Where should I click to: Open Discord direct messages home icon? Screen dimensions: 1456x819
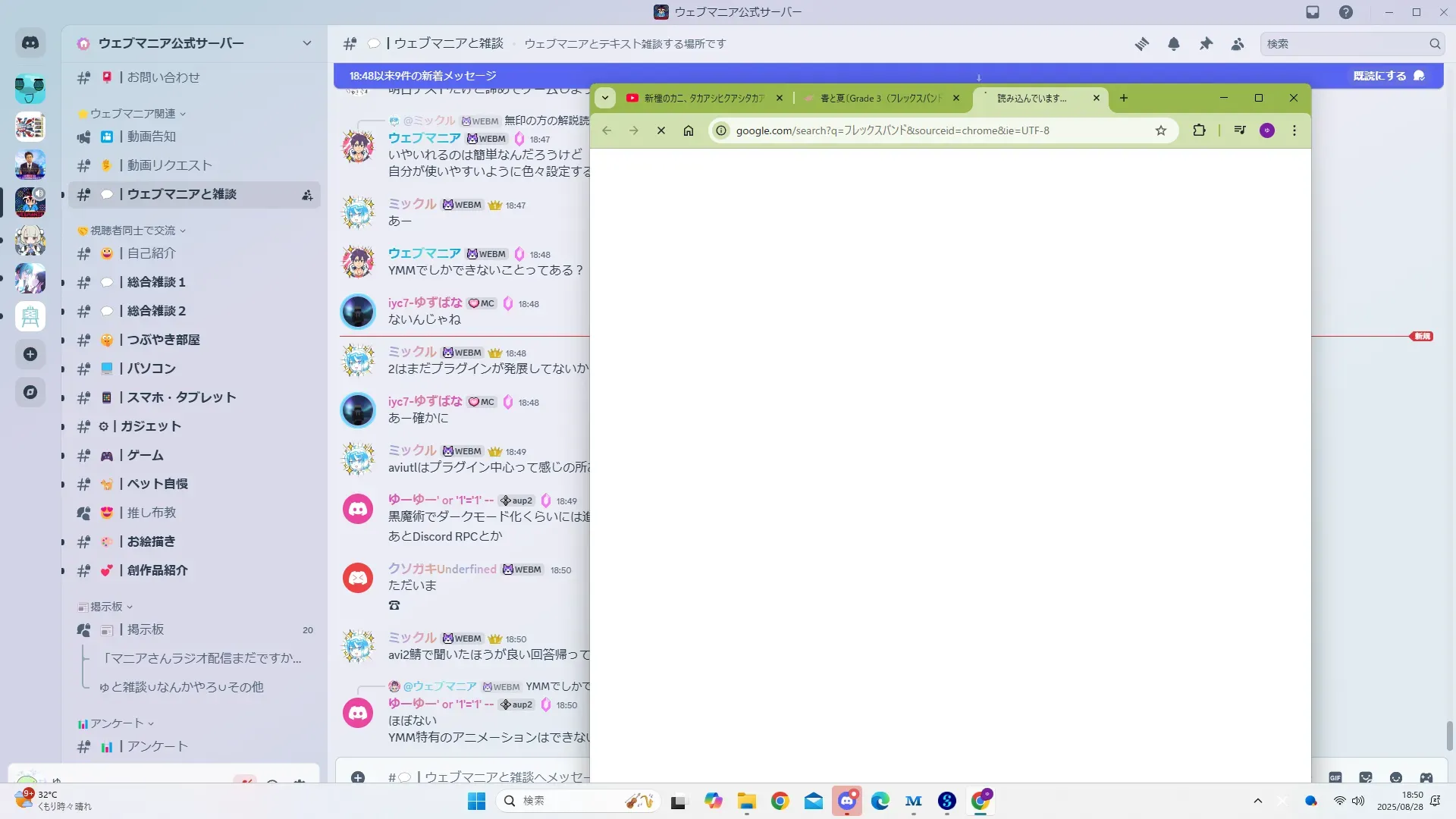[30, 43]
